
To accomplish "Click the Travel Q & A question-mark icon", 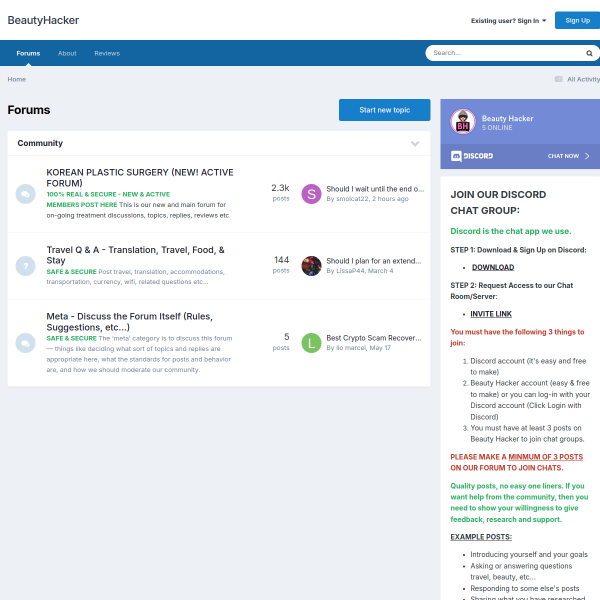I will coord(26,266).
